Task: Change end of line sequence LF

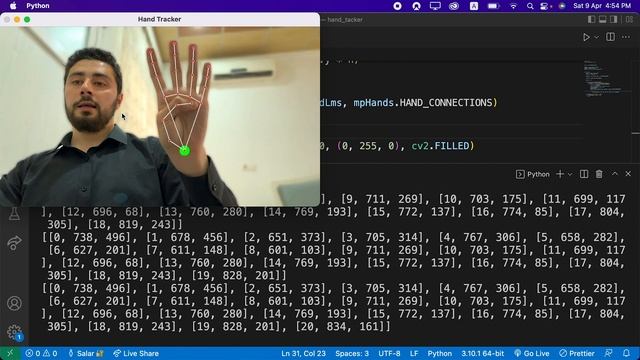Action: click(x=414, y=353)
